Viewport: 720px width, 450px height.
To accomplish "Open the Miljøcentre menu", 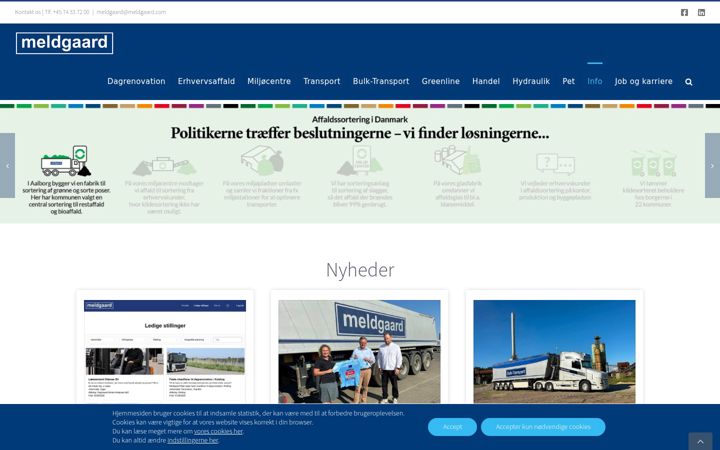I will click(269, 81).
